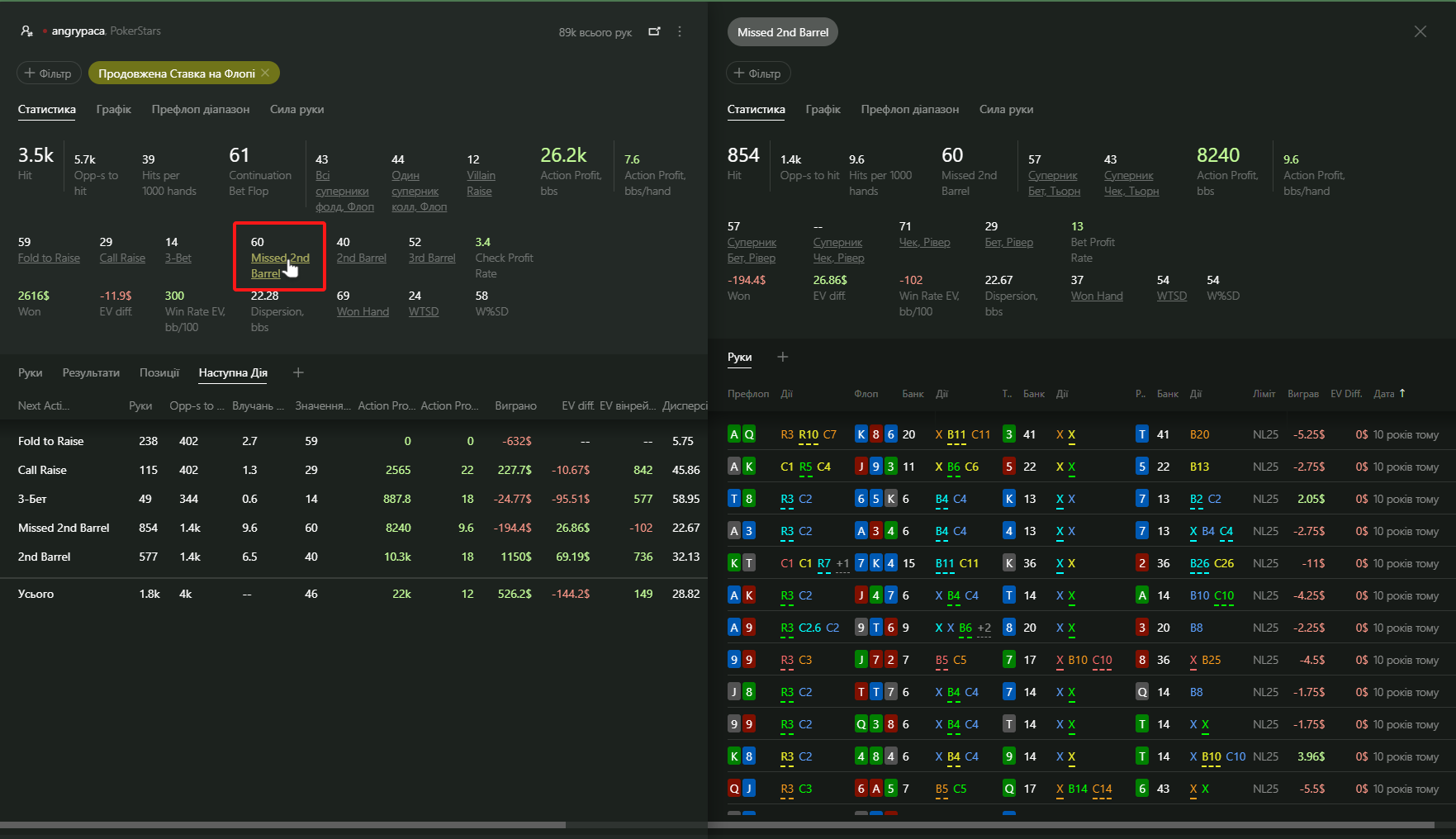Open the Call Raise stat link

[x=122, y=258]
